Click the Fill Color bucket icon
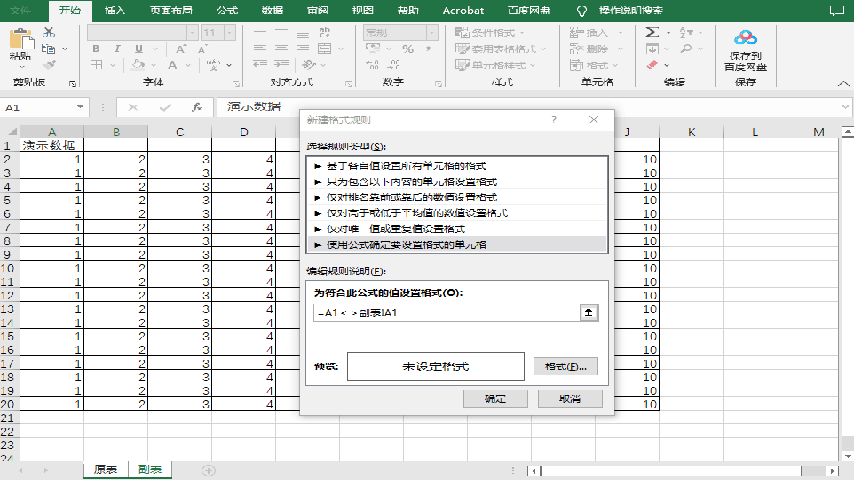Viewport: 854px width, 480px height. tap(138, 65)
